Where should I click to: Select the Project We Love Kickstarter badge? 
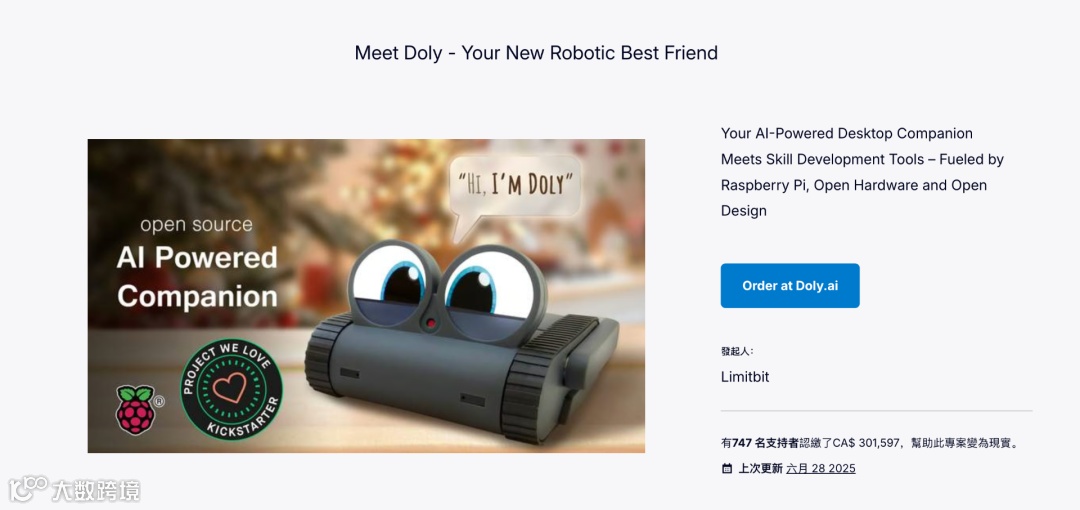point(231,389)
